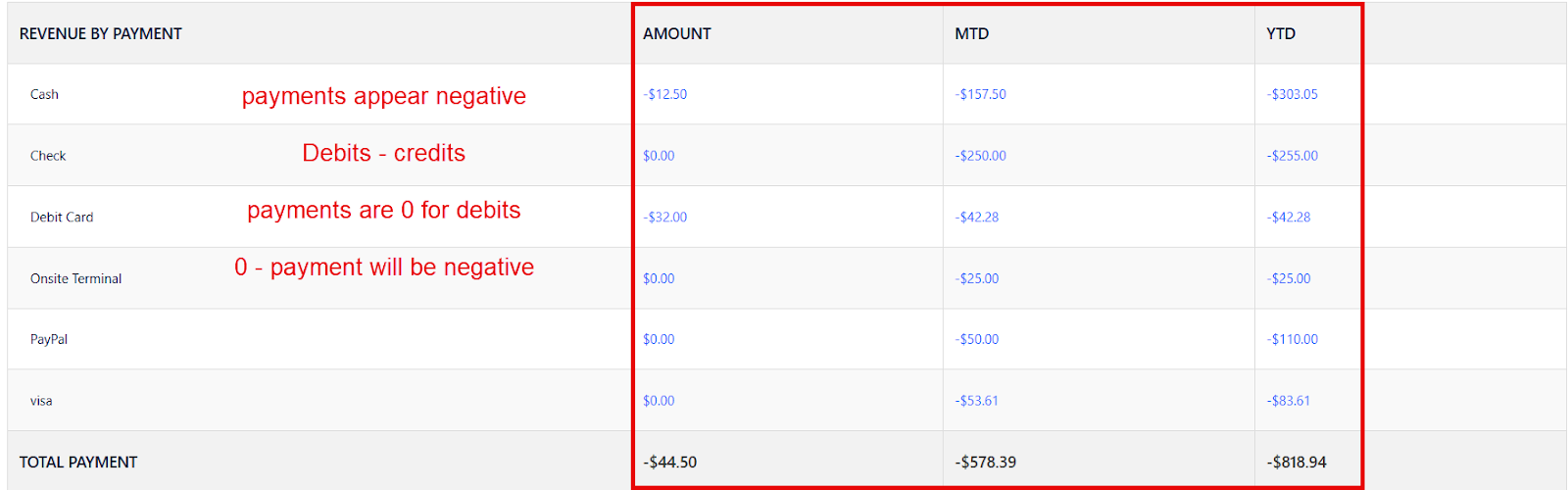1568x490 pixels.
Task: Select the PayPal row label
Action: pos(49,340)
